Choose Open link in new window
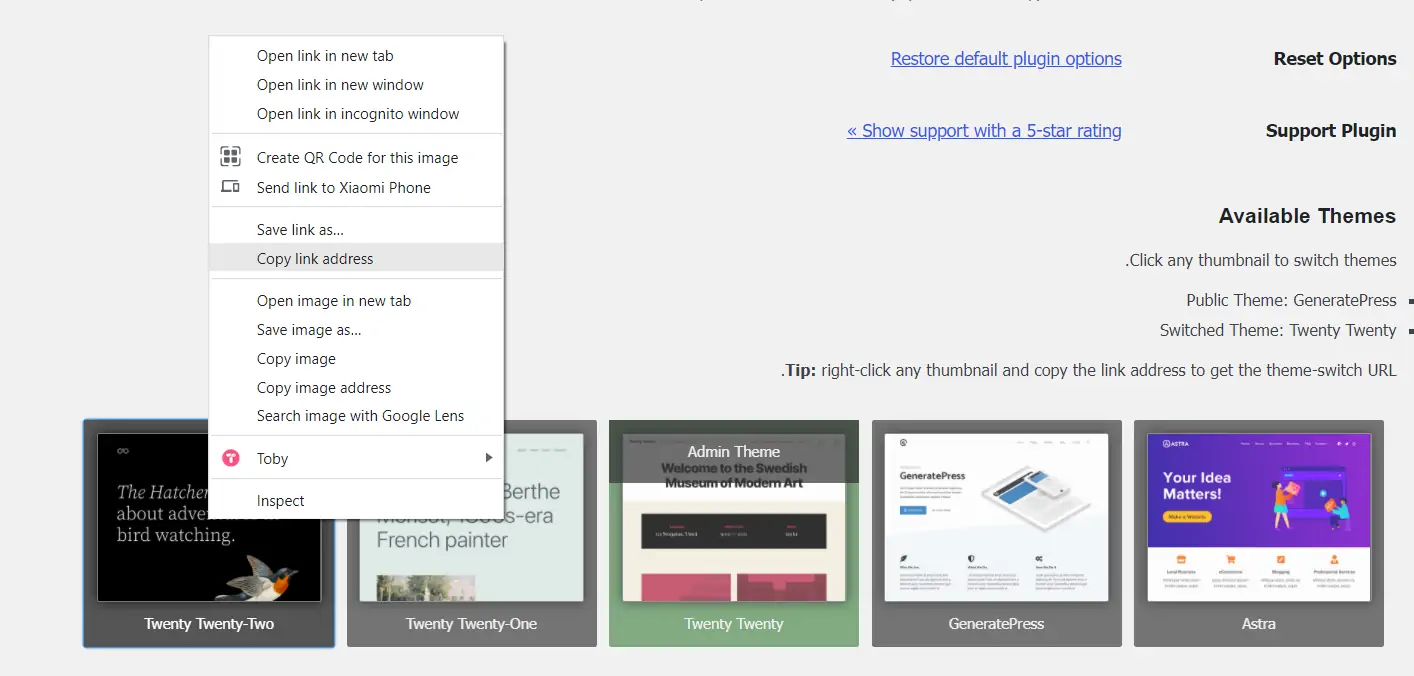Viewport: 1414px width, 676px height. click(x=340, y=85)
